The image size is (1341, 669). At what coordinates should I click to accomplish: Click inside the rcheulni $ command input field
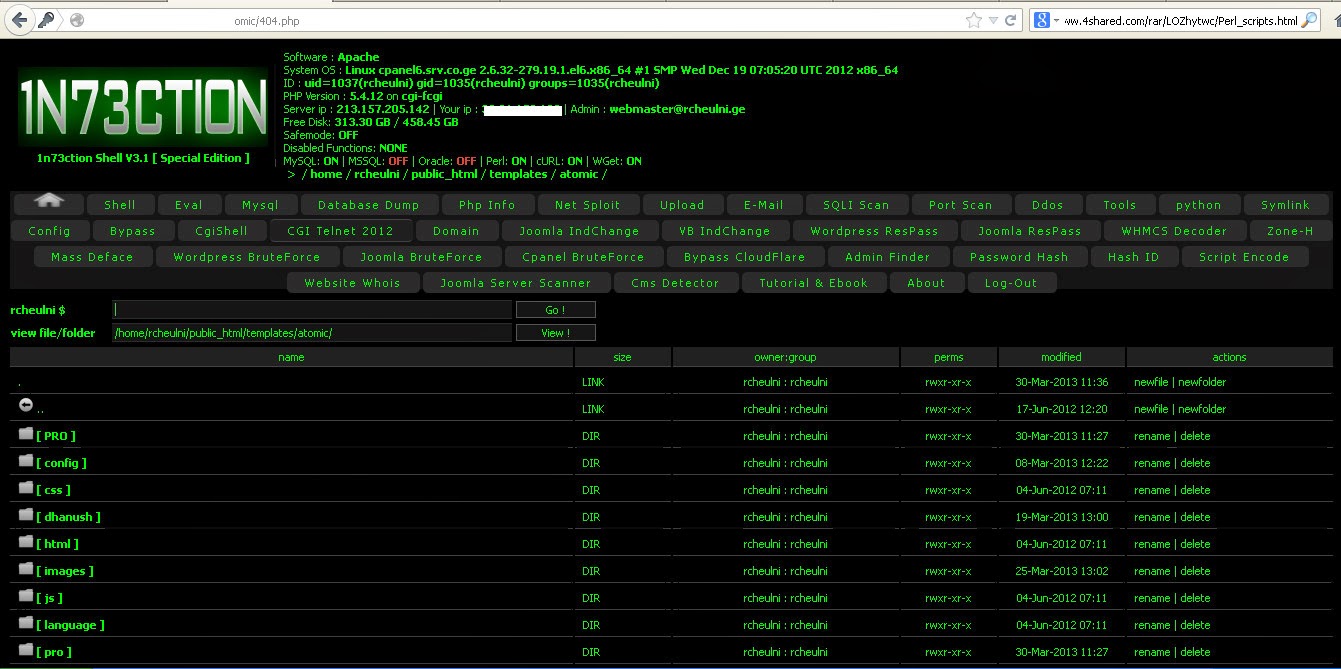click(x=310, y=309)
